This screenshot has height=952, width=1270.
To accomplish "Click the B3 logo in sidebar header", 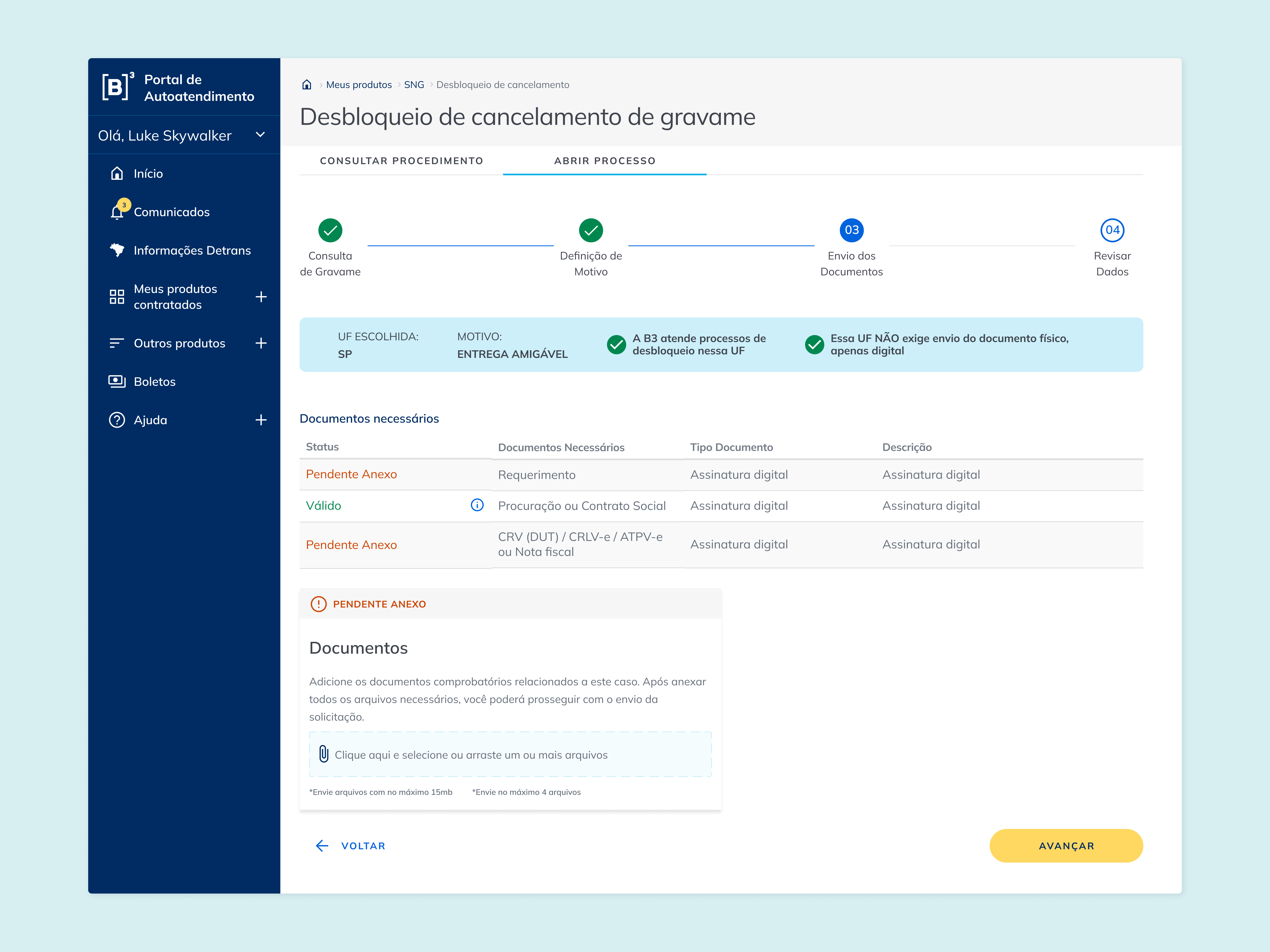I will 118,87.
